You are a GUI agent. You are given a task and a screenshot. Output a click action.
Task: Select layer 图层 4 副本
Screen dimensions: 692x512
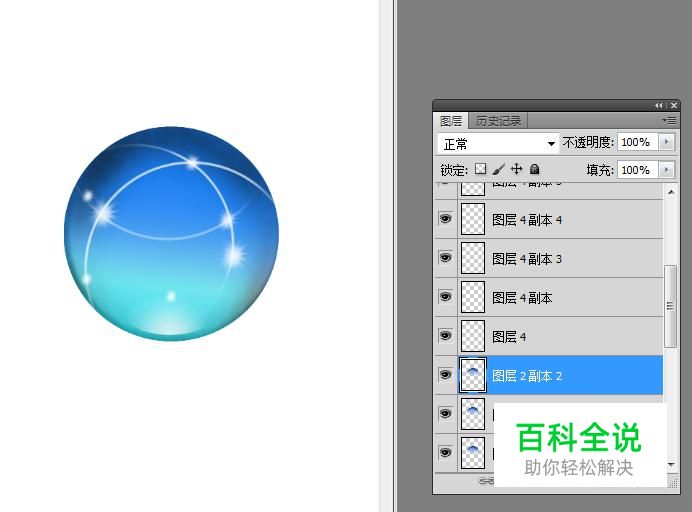pyautogui.click(x=549, y=297)
